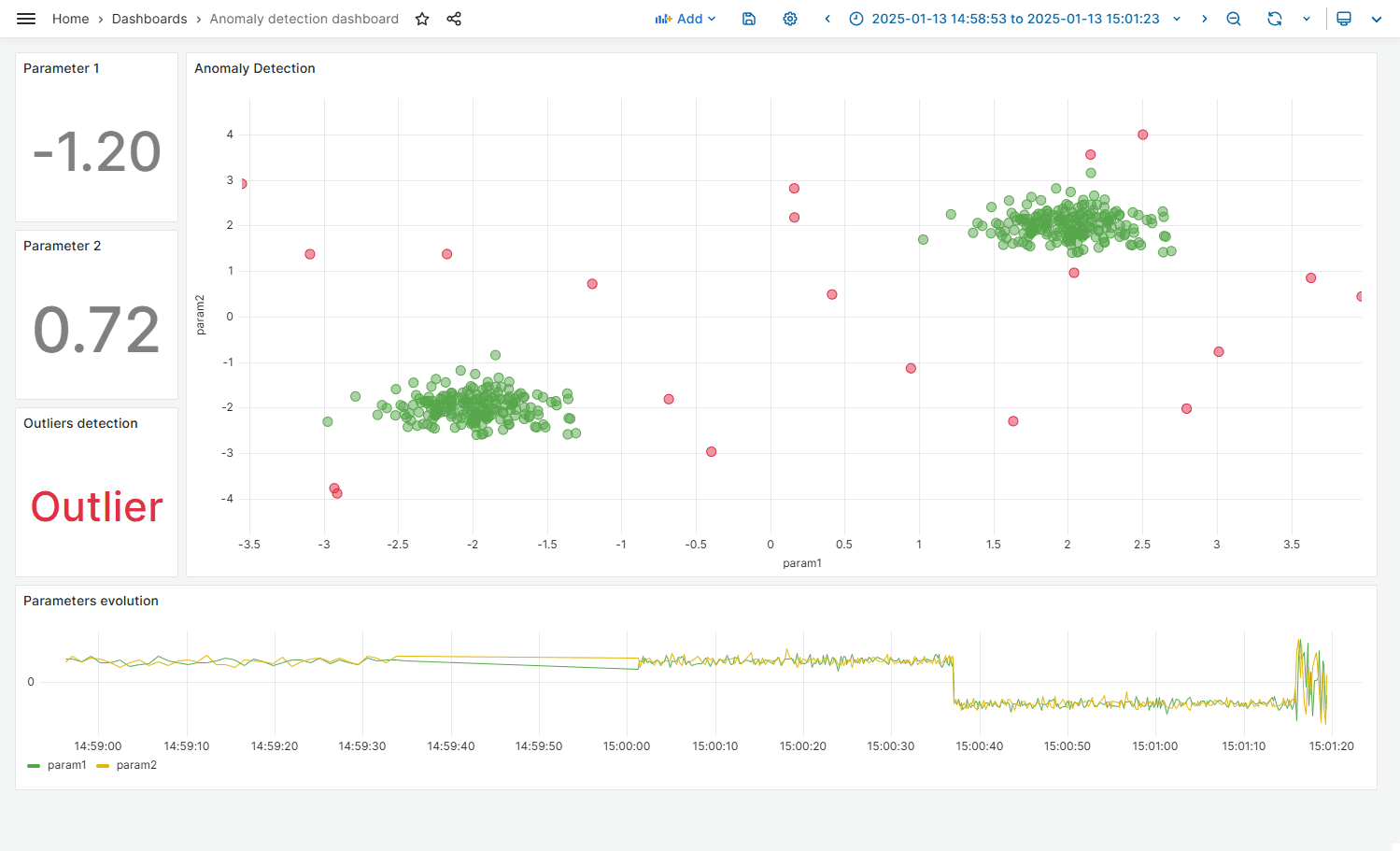Click the share dashboard icon
The height and width of the screenshot is (851, 1400).
click(454, 19)
